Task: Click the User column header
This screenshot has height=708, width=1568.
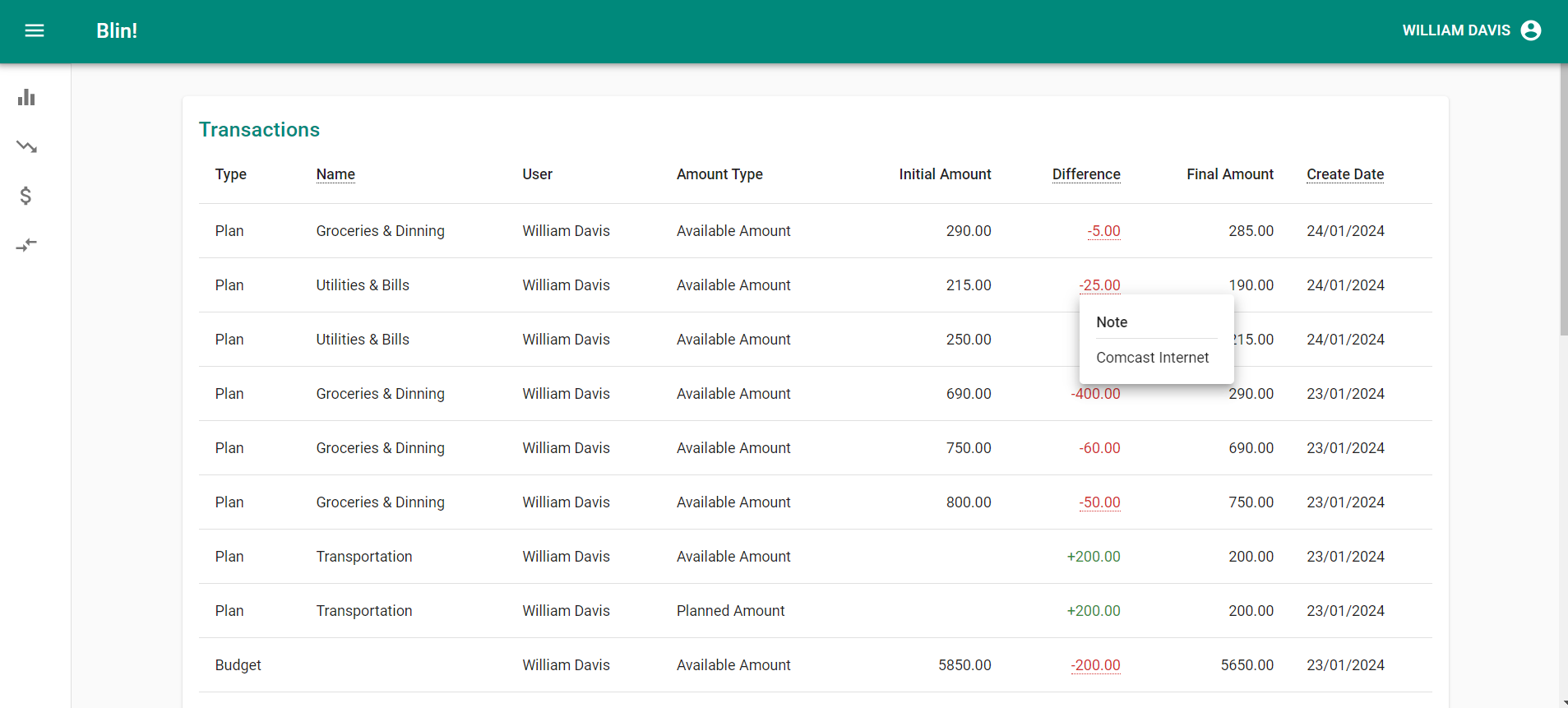Action: pyautogui.click(x=537, y=174)
